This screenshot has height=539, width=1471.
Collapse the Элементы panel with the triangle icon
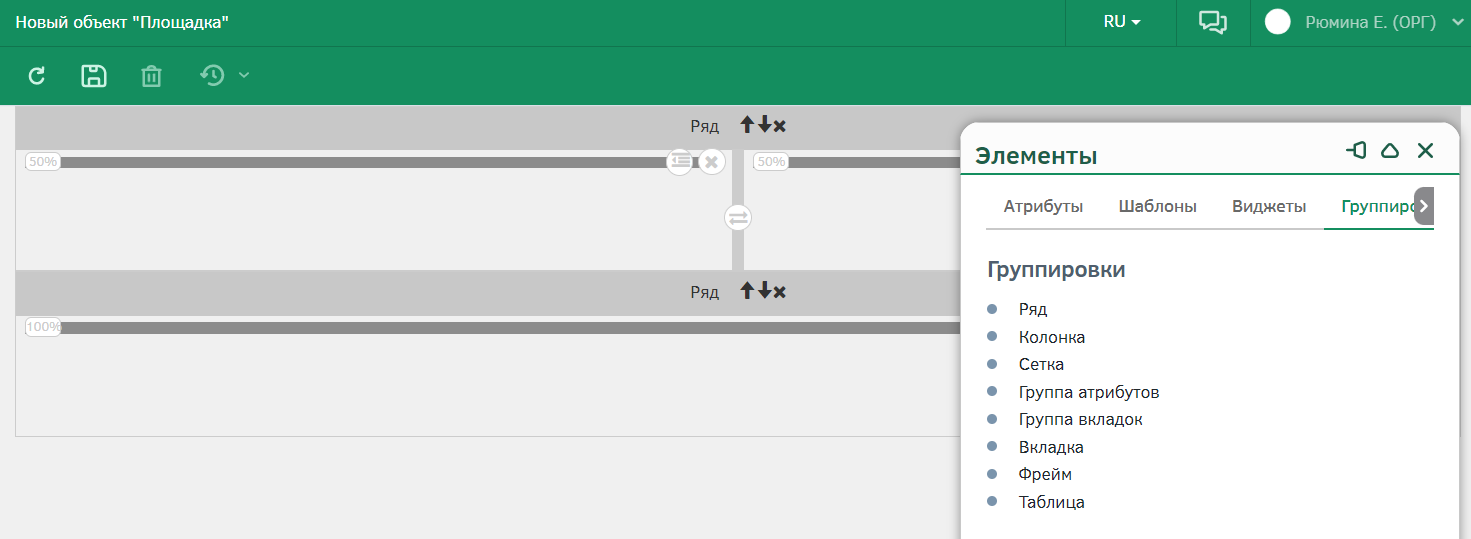coord(1390,151)
